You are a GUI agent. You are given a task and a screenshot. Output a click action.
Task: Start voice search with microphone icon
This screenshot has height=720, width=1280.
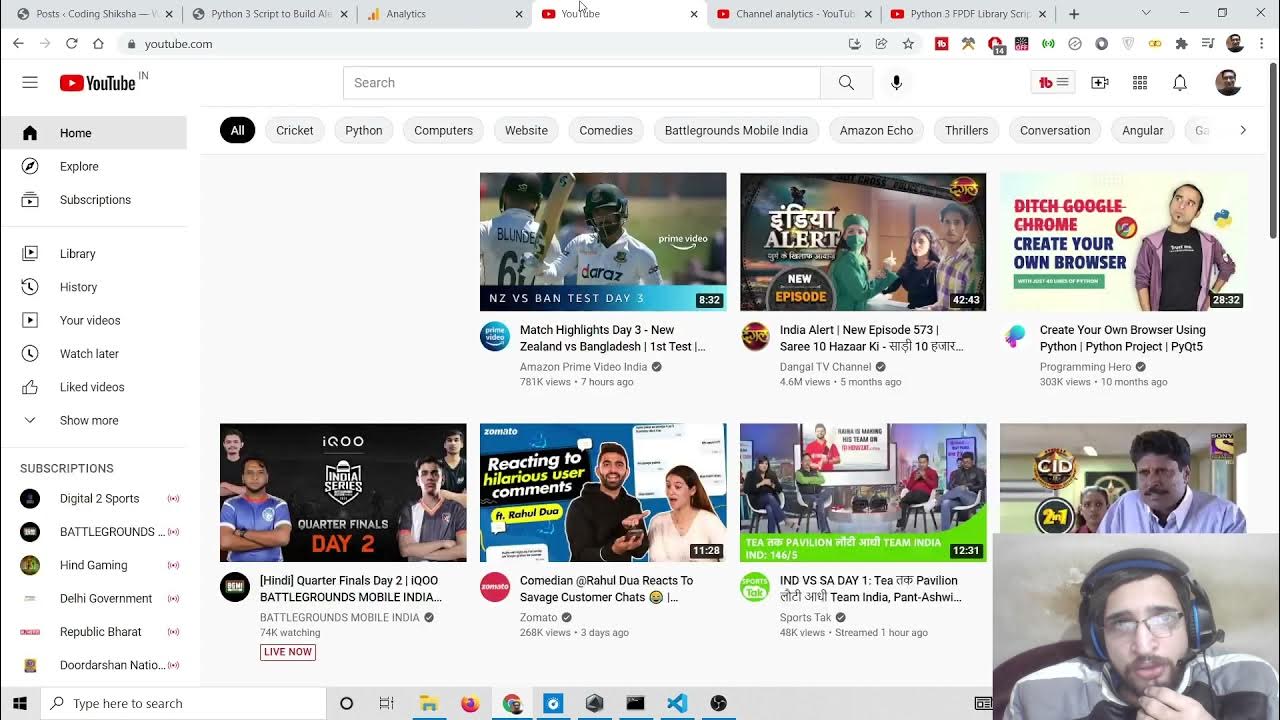(x=896, y=83)
